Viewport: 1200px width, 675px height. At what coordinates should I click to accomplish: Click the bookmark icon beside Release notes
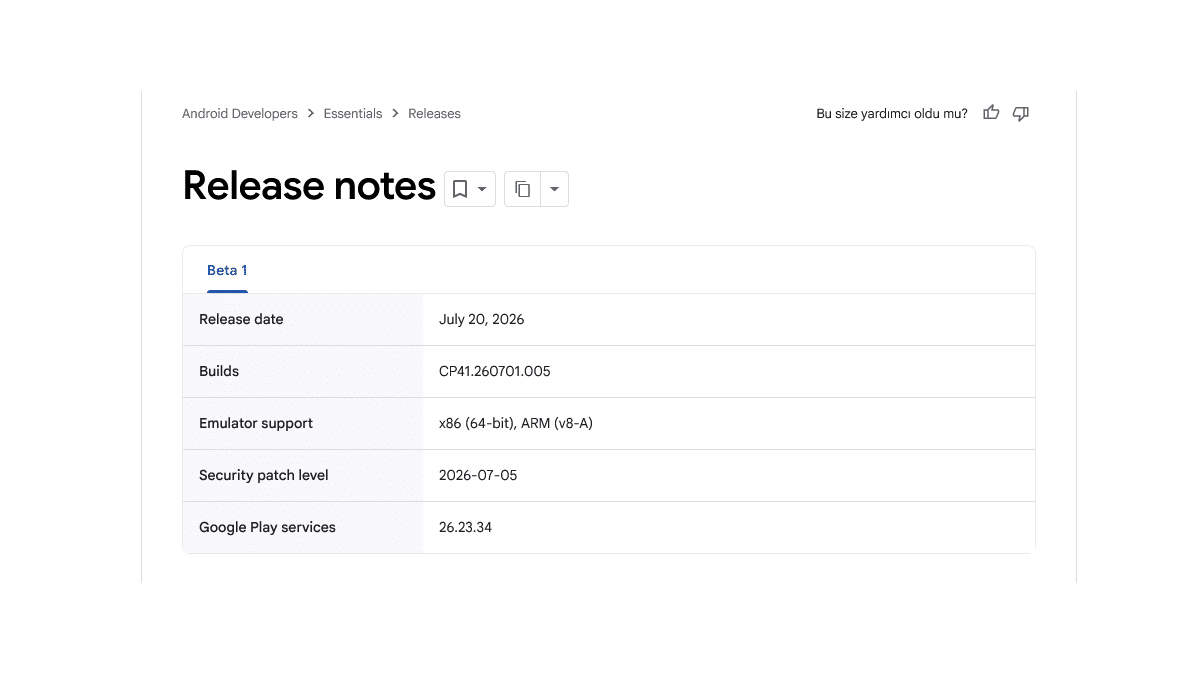point(460,189)
